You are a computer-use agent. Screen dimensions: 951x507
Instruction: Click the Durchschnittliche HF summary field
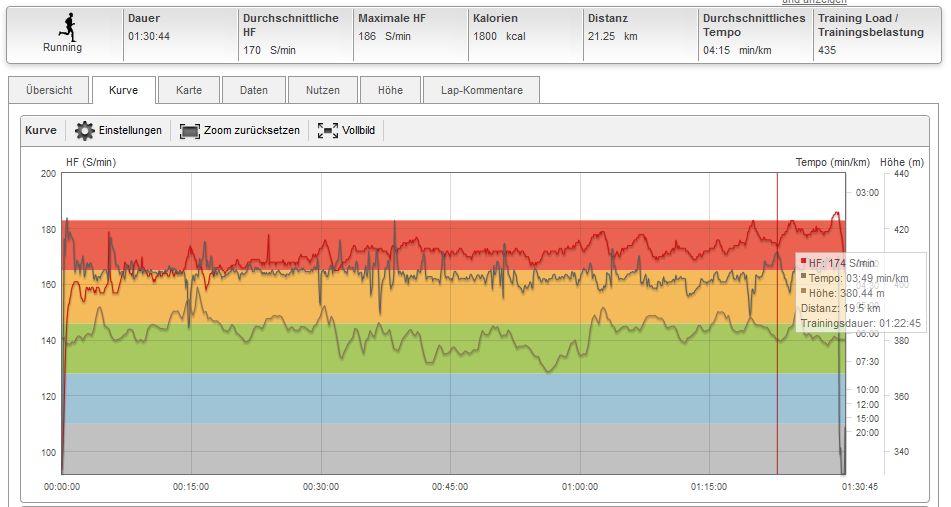(292, 34)
